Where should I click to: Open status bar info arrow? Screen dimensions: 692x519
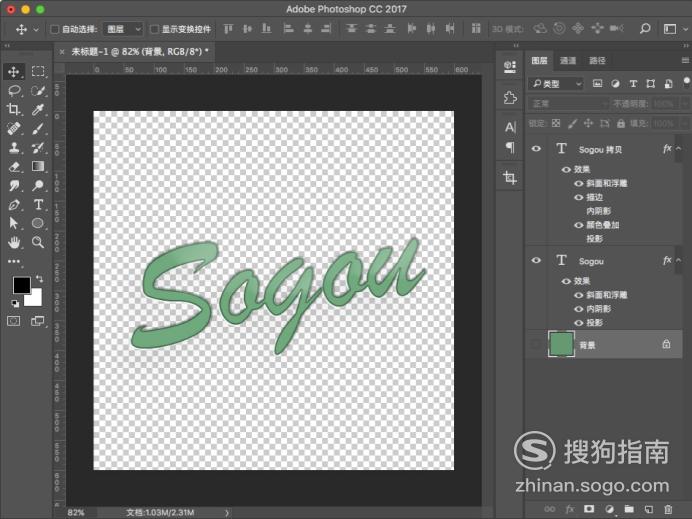pyautogui.click(x=227, y=512)
